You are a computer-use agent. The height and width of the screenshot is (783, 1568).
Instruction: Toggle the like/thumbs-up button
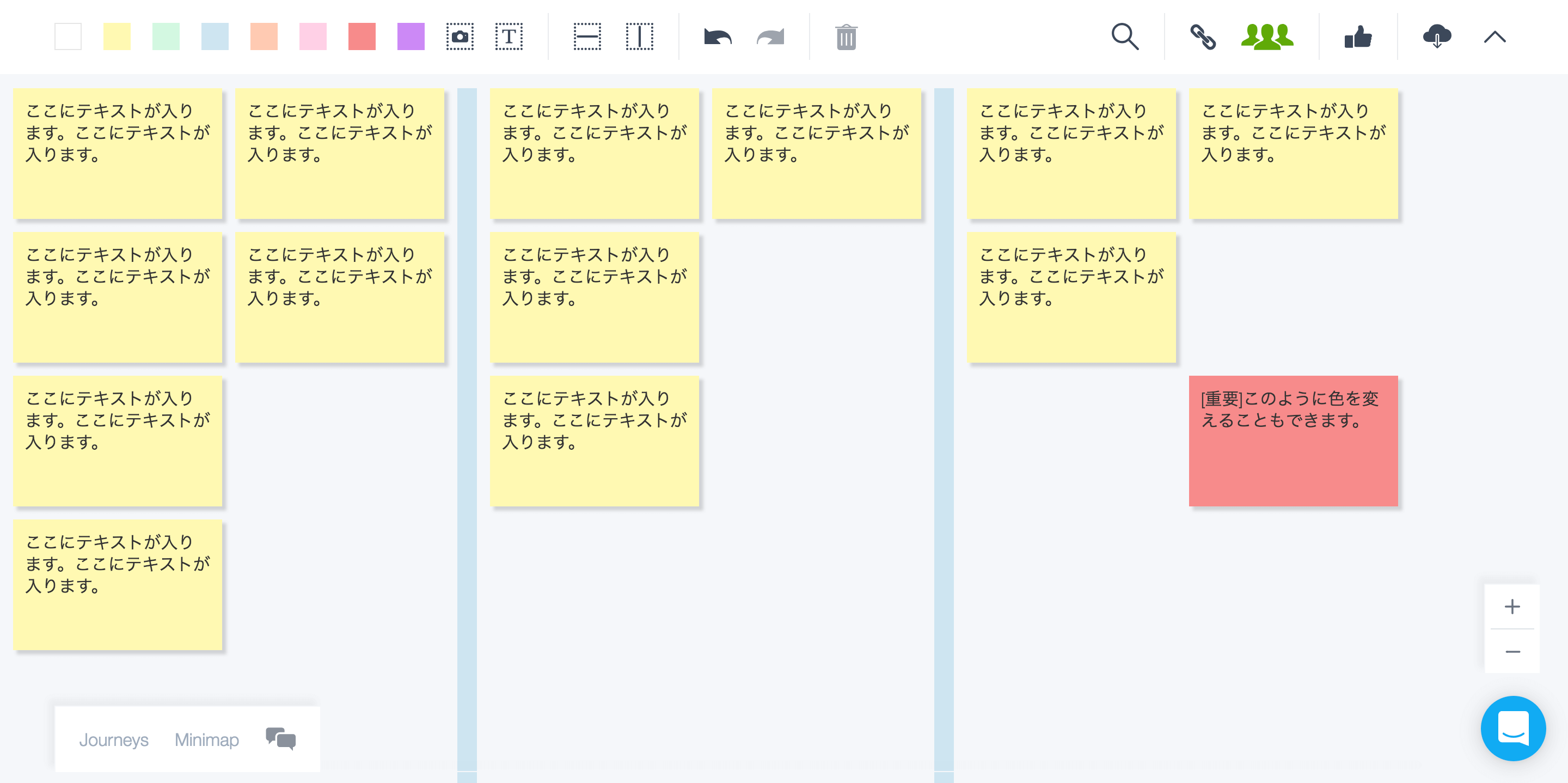point(1358,38)
